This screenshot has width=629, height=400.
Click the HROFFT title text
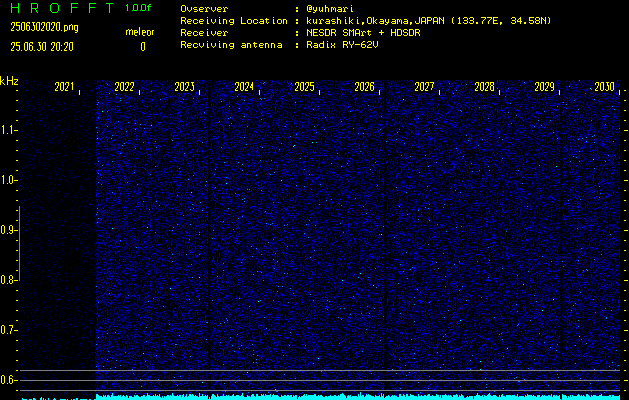[62, 8]
